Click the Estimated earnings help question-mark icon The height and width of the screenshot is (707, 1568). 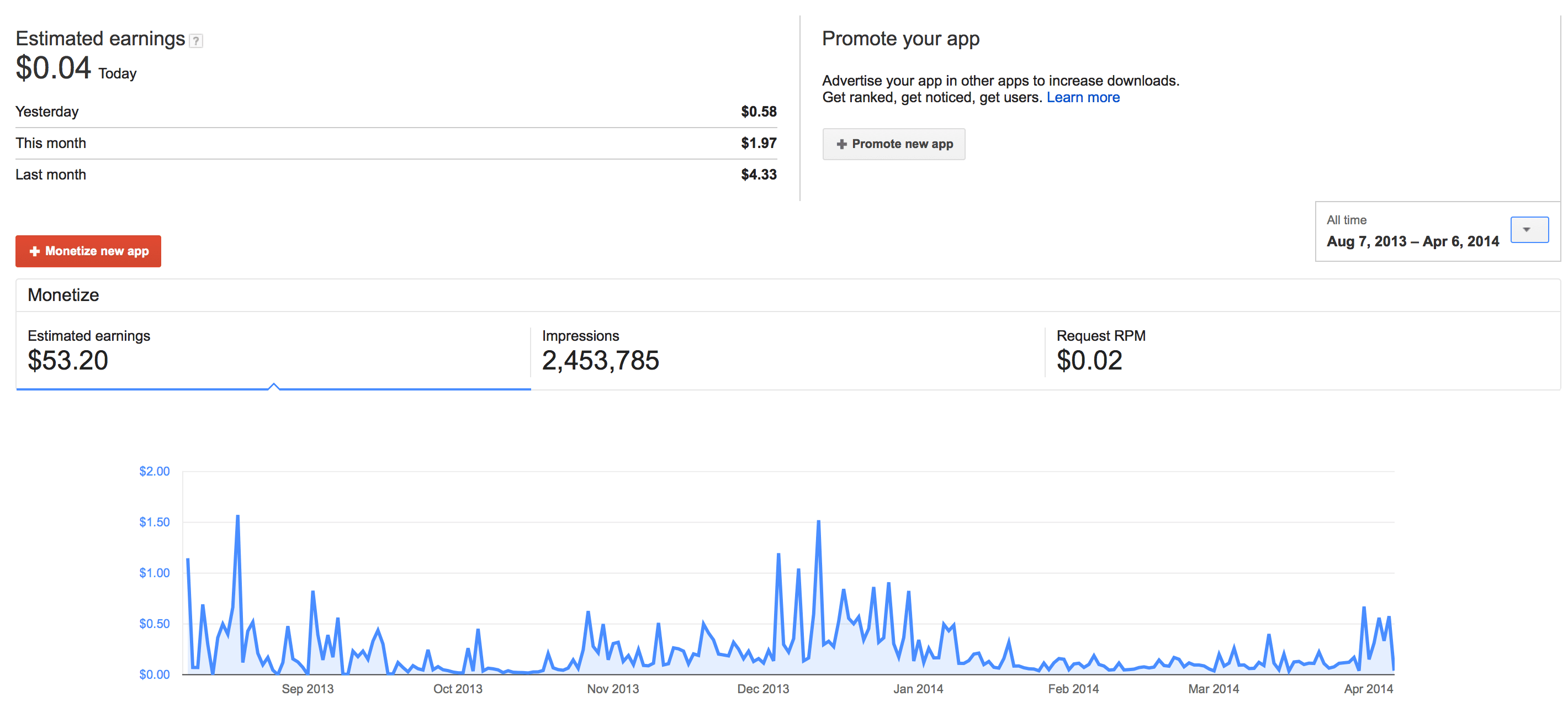click(196, 41)
